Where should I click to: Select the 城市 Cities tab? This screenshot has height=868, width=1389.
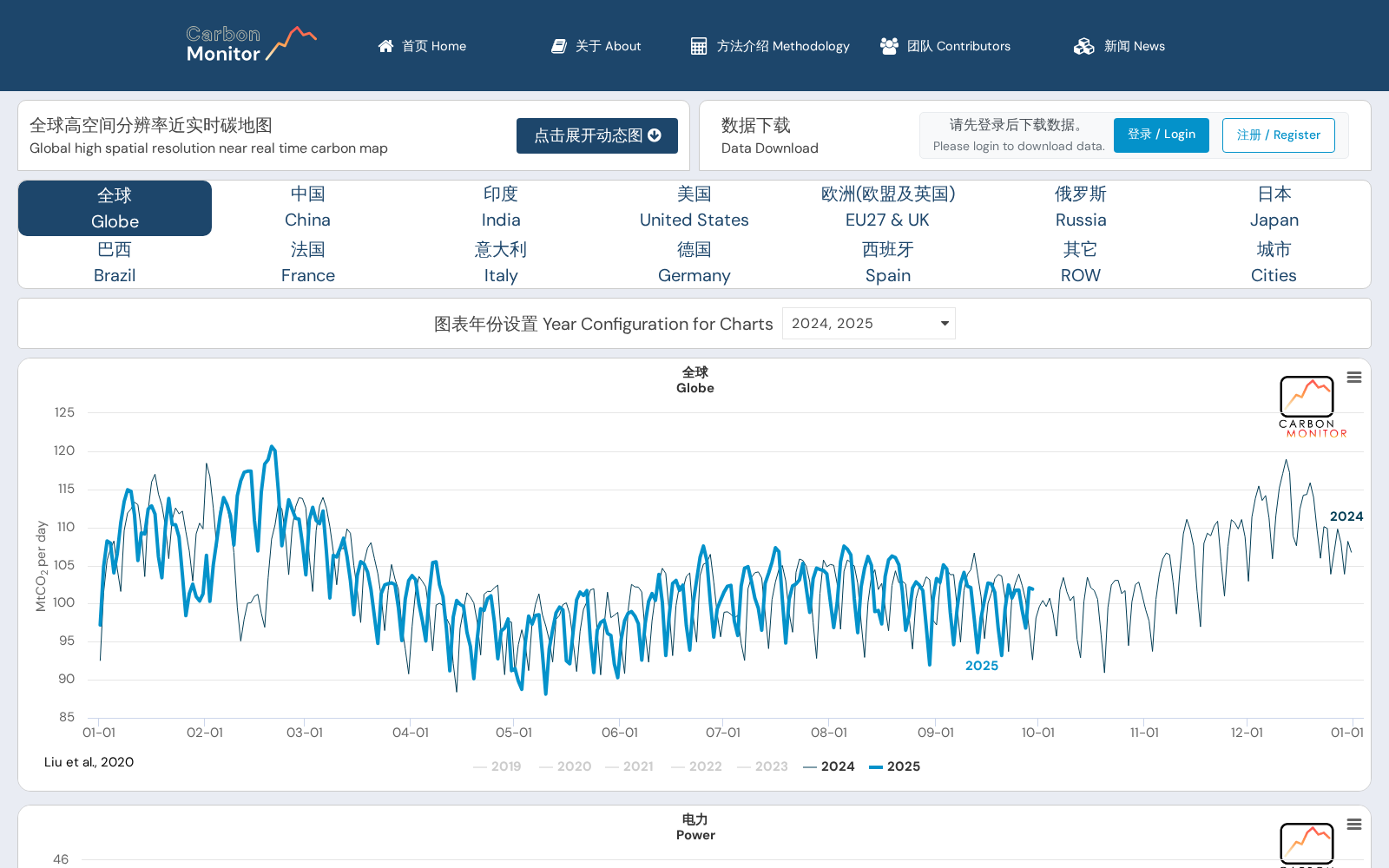[1274, 262]
